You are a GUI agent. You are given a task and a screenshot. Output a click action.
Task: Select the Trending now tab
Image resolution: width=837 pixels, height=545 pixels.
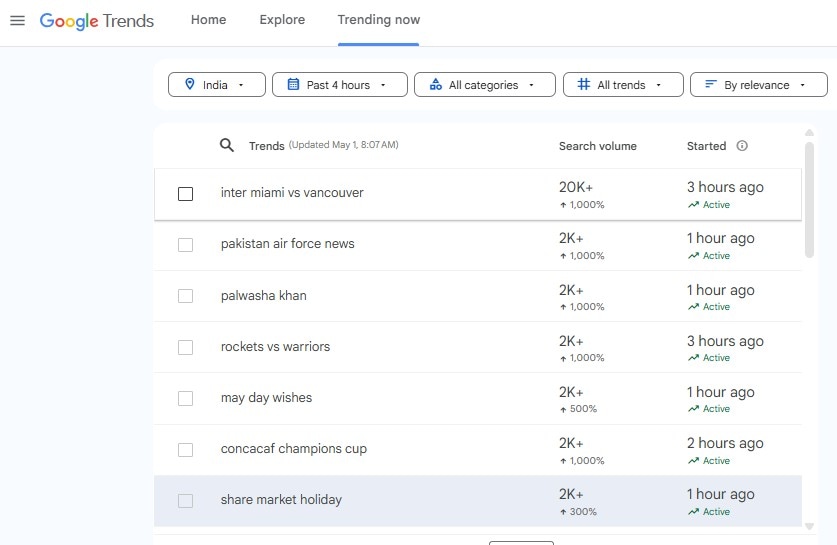pyautogui.click(x=378, y=20)
